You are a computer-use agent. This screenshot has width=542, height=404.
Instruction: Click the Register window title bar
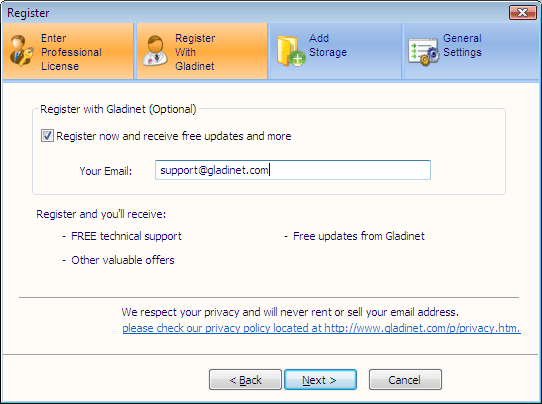[x=256, y=12]
